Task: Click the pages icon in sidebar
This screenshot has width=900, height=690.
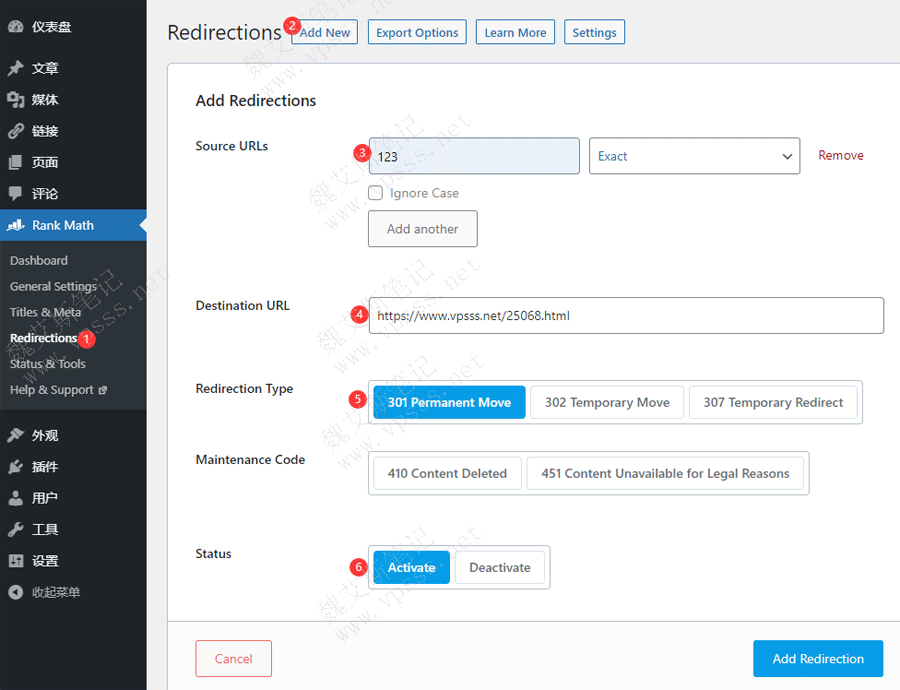Action: pyautogui.click(x=15, y=162)
